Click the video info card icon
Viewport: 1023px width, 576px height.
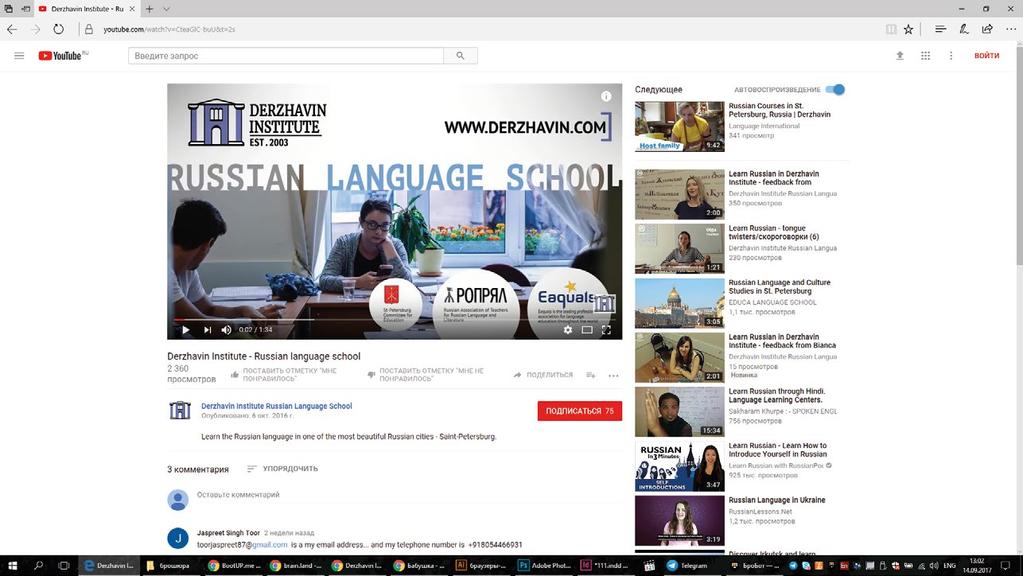click(606, 97)
